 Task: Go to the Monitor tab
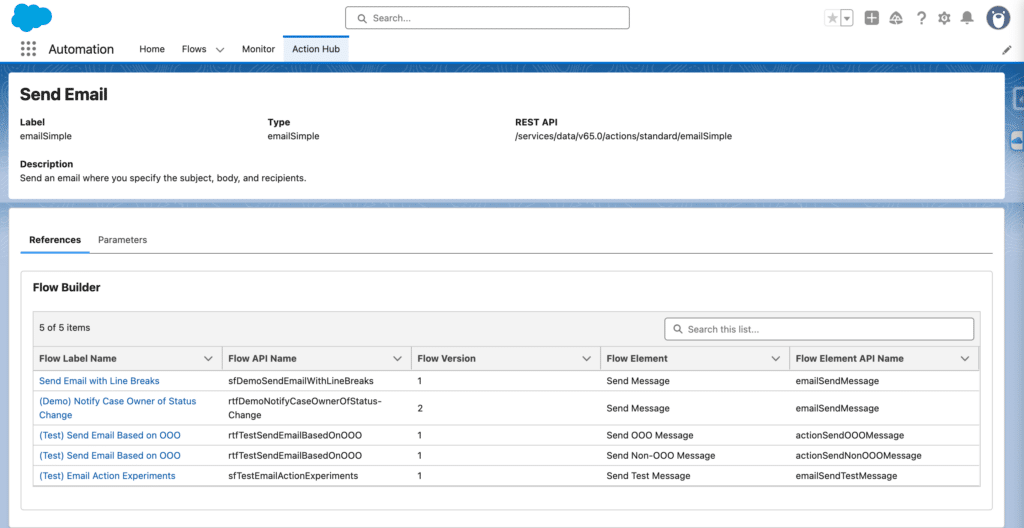258,49
